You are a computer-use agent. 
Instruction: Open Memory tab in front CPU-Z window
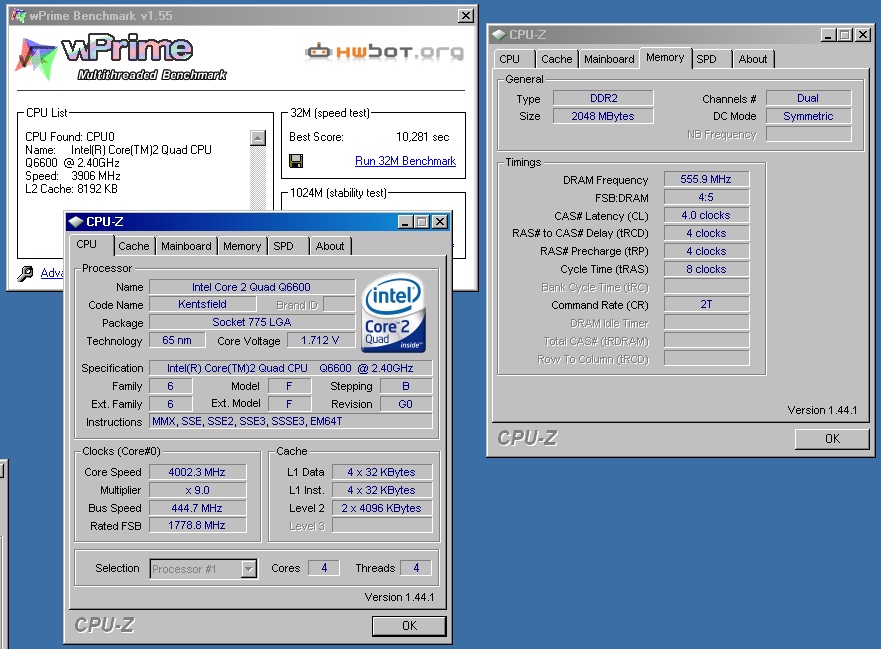coord(242,246)
